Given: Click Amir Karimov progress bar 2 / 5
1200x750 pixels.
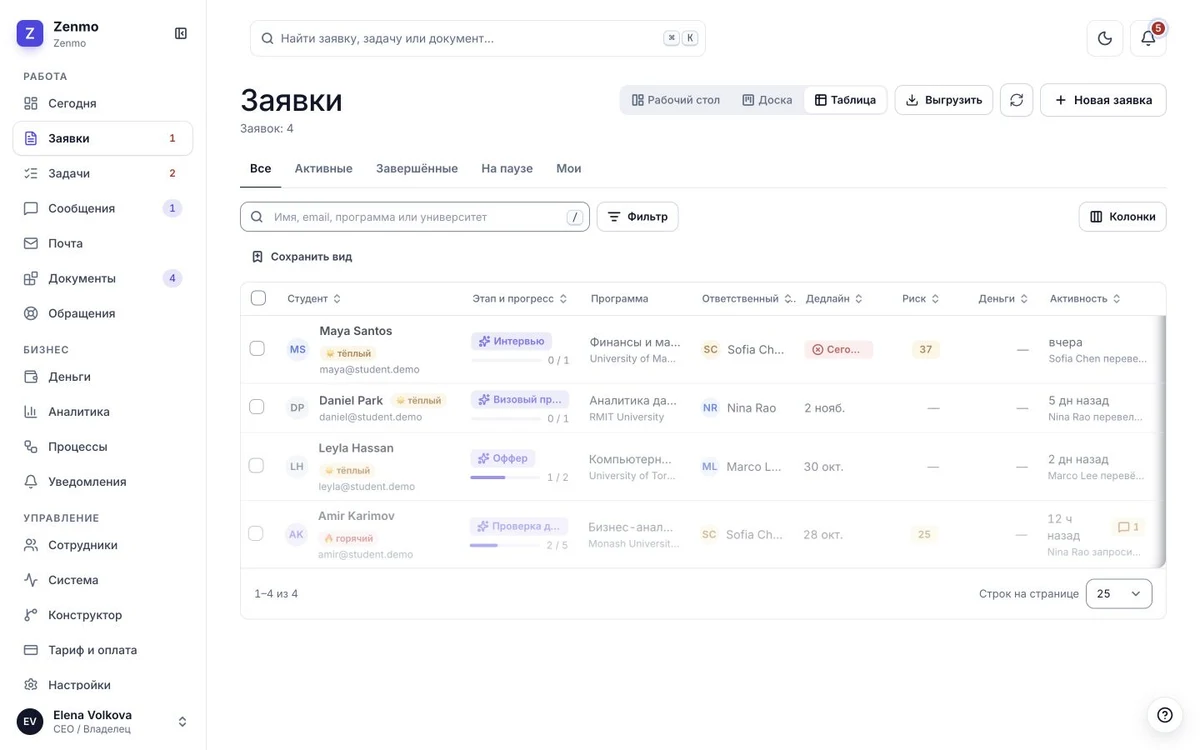Looking at the screenshot, I should coord(505,546).
